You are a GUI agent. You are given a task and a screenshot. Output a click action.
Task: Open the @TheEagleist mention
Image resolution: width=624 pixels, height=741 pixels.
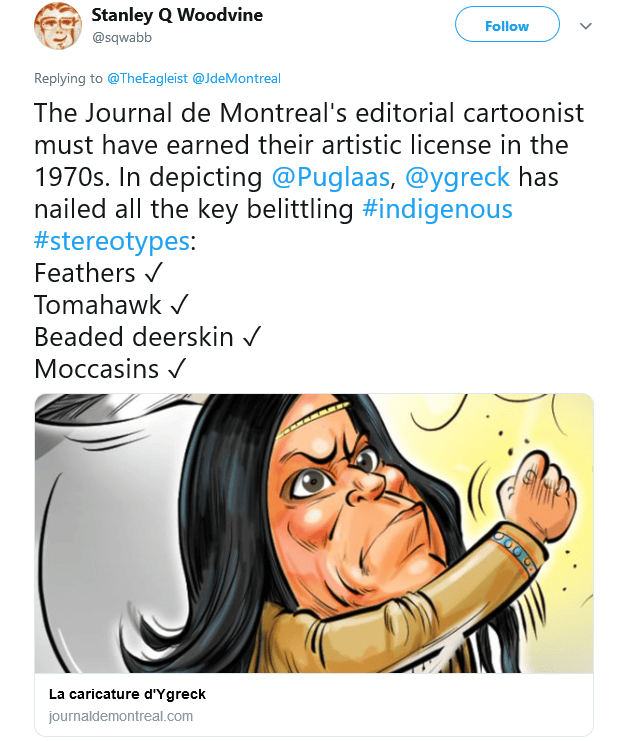point(148,78)
